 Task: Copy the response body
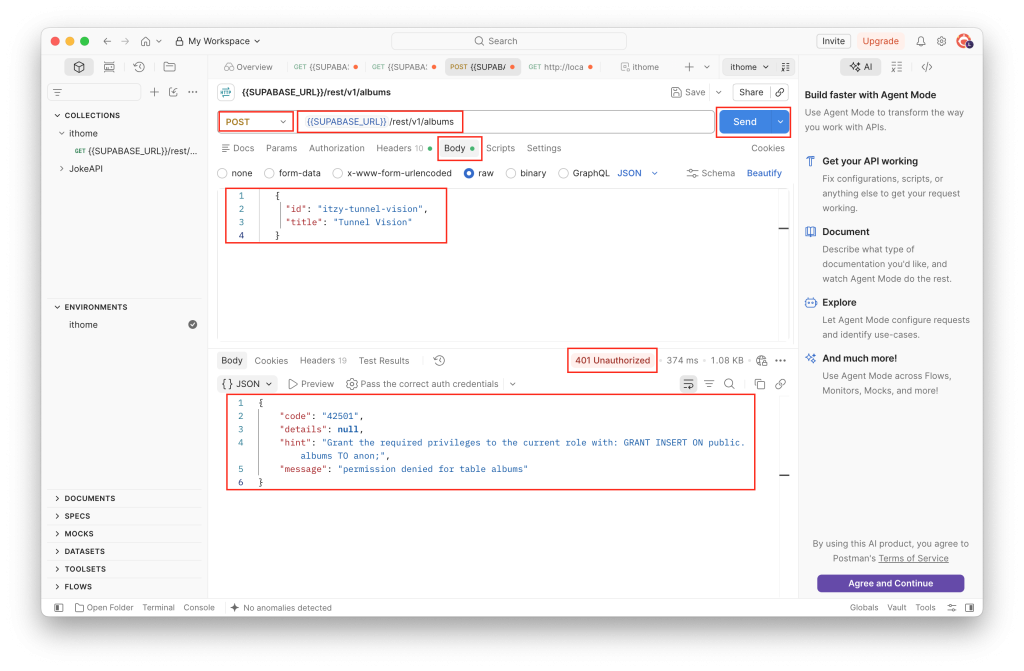760,384
